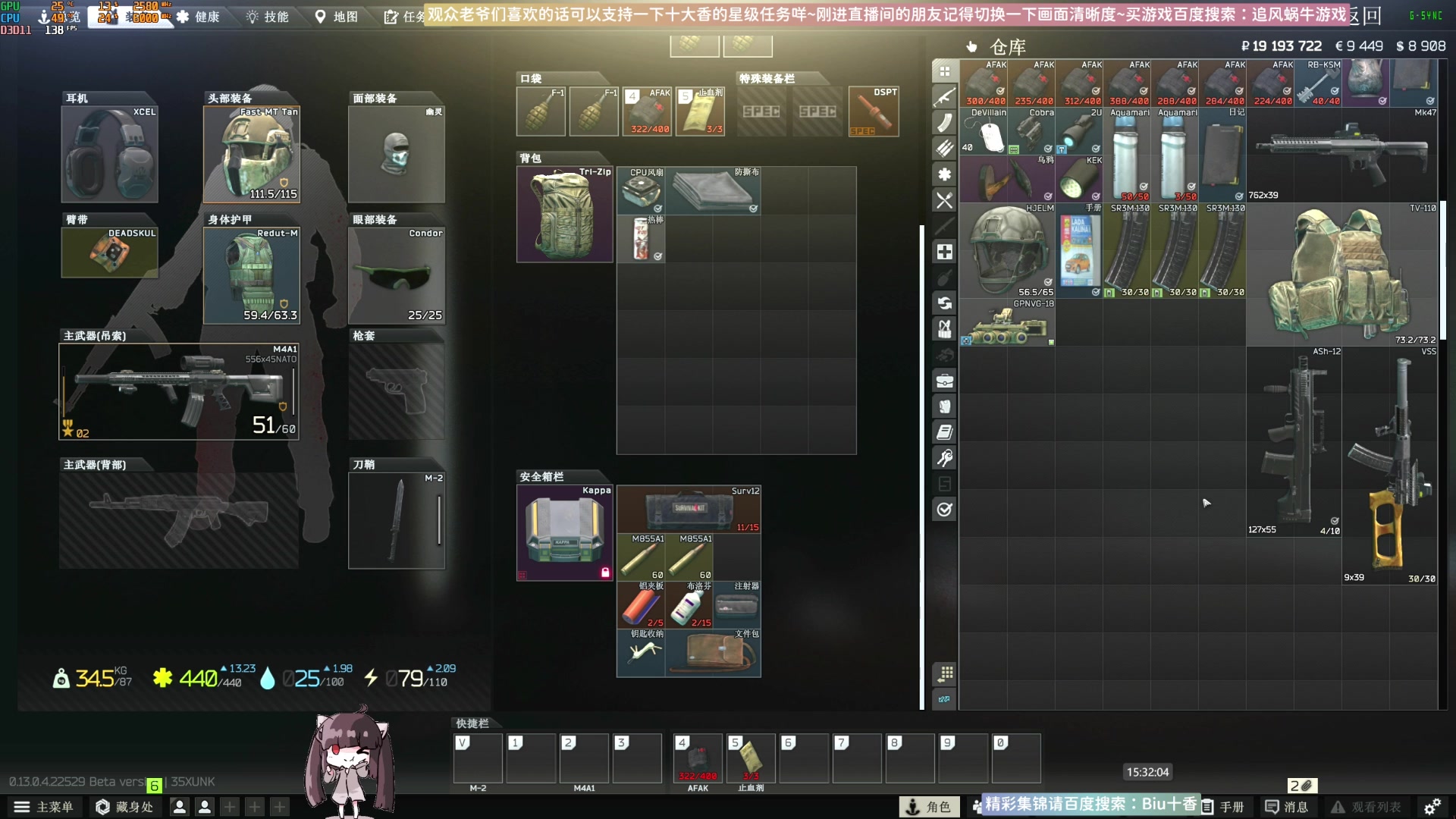The image size is (1456, 819).
Task: Open the 技能 skills tab
Action: [268, 17]
